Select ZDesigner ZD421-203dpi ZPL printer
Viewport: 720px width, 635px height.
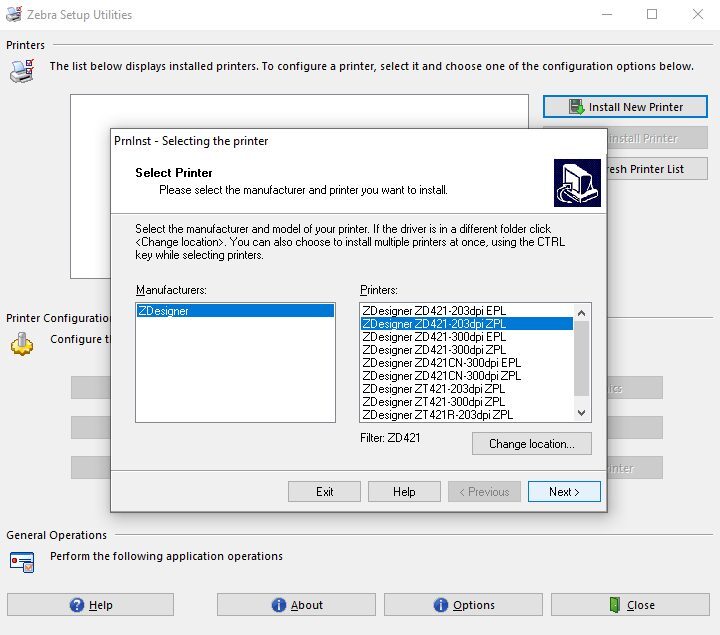(467, 324)
